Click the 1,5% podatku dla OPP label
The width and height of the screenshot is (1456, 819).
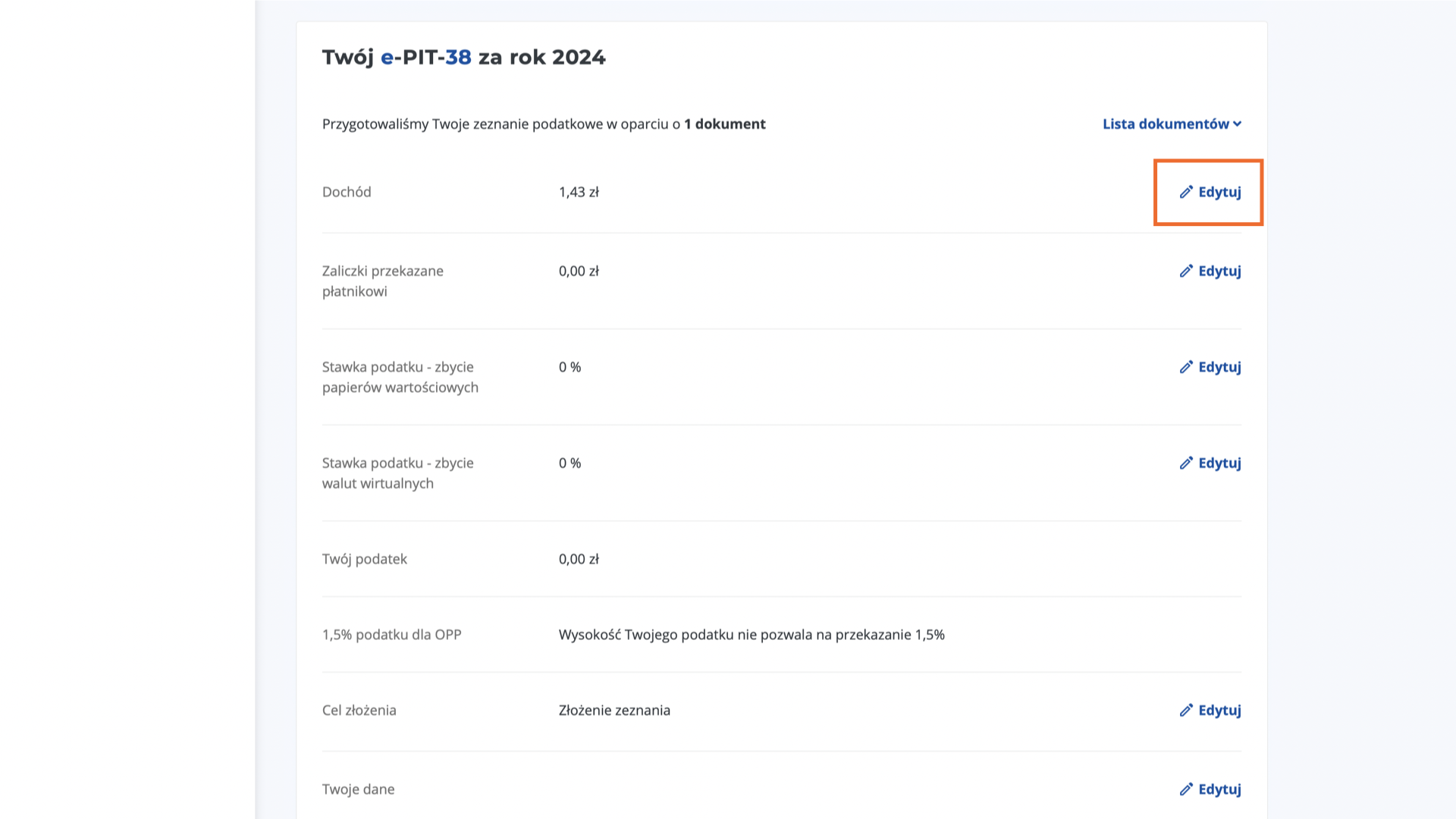391,635
